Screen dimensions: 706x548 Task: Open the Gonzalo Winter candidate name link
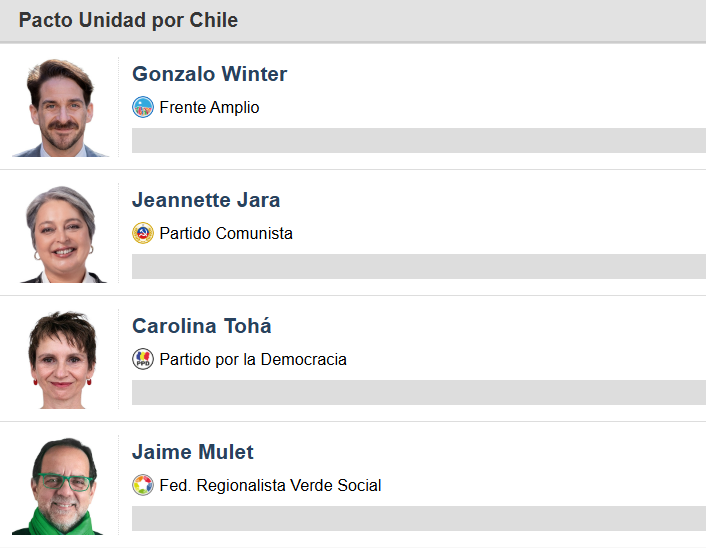[x=209, y=74]
